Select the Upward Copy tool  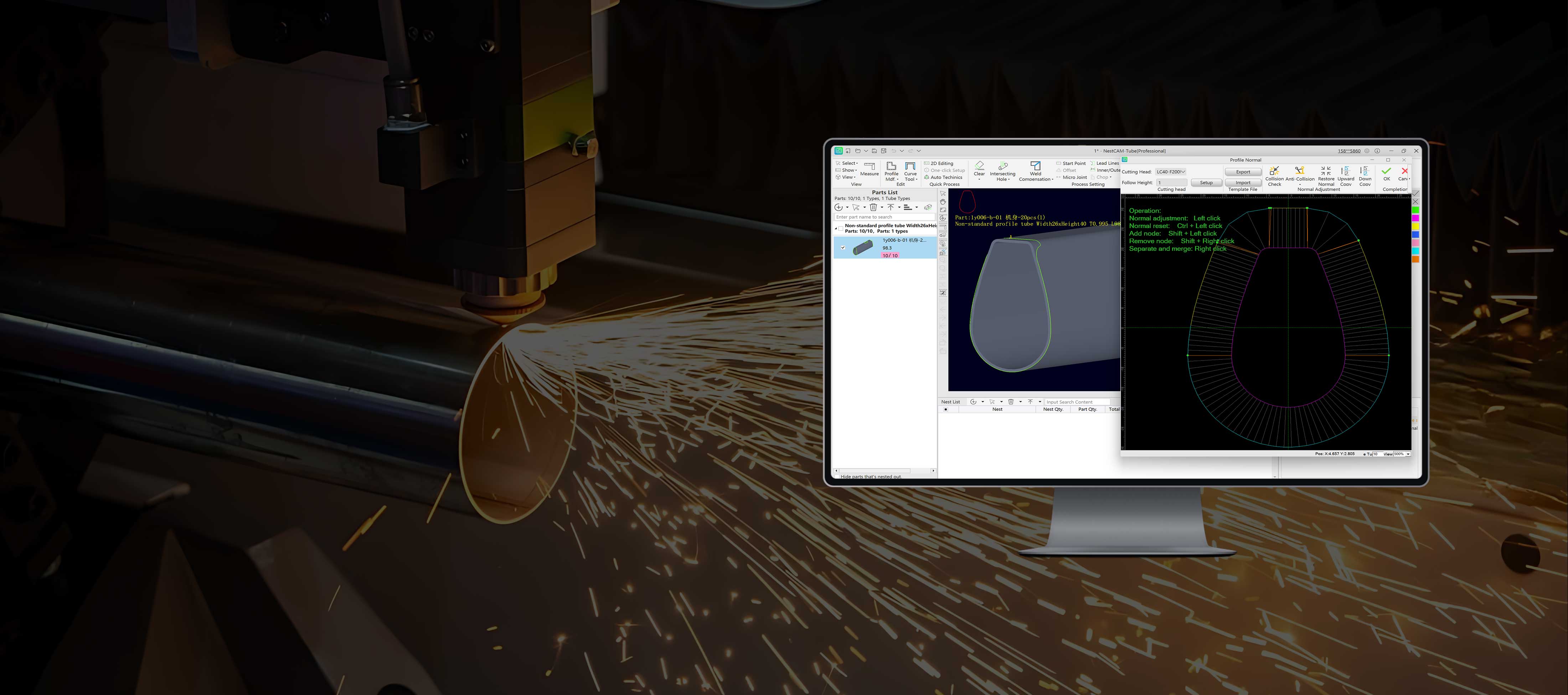pos(1345,172)
